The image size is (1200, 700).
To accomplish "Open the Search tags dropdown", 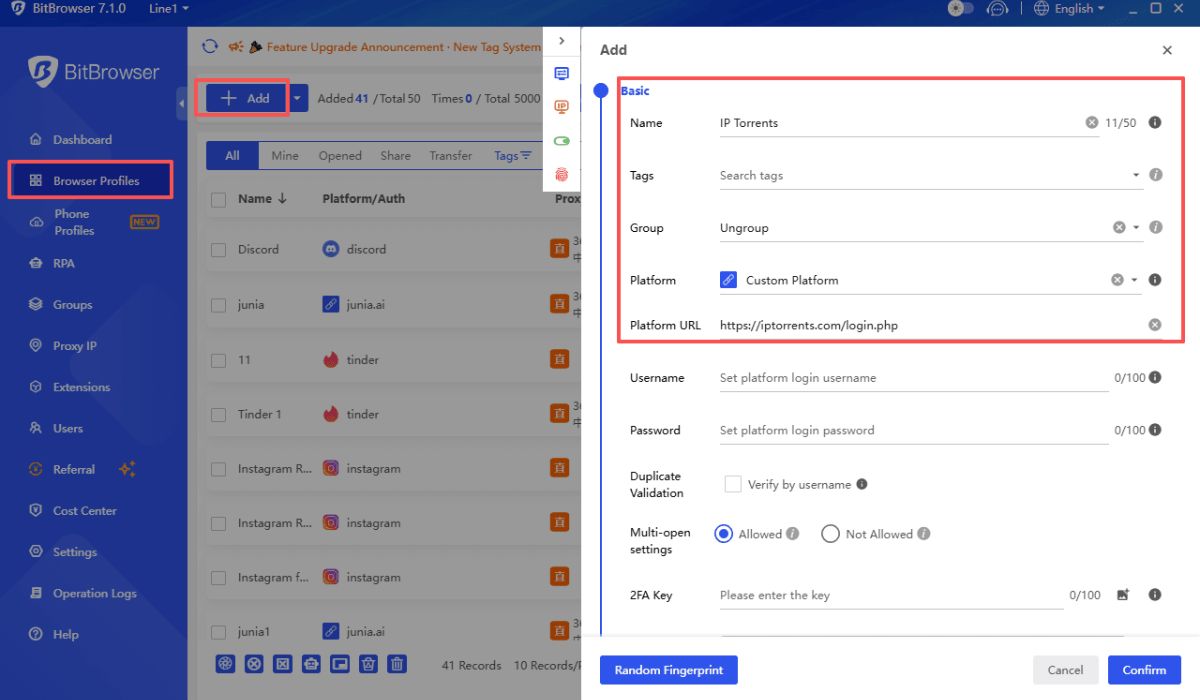I will (x=930, y=175).
